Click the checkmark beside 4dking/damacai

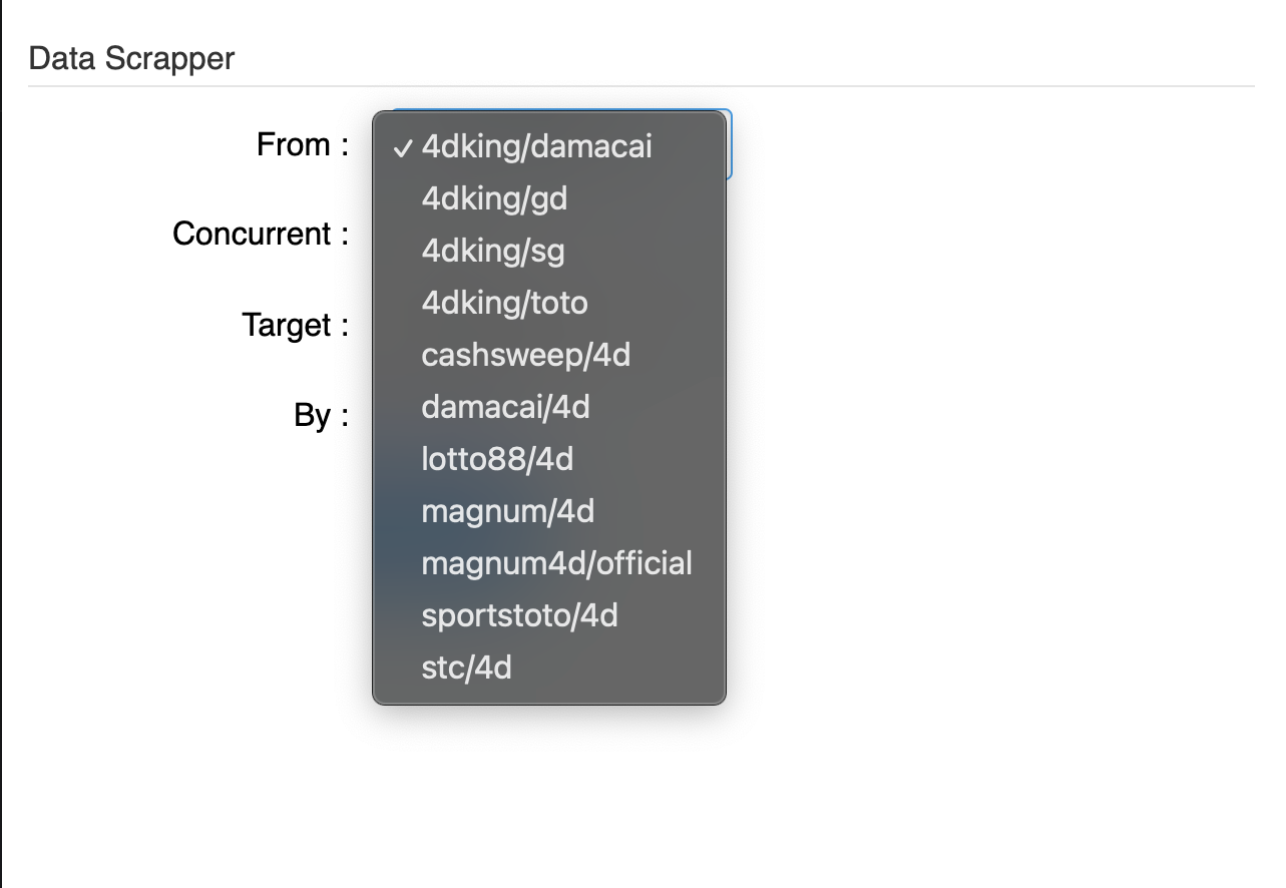[403, 148]
